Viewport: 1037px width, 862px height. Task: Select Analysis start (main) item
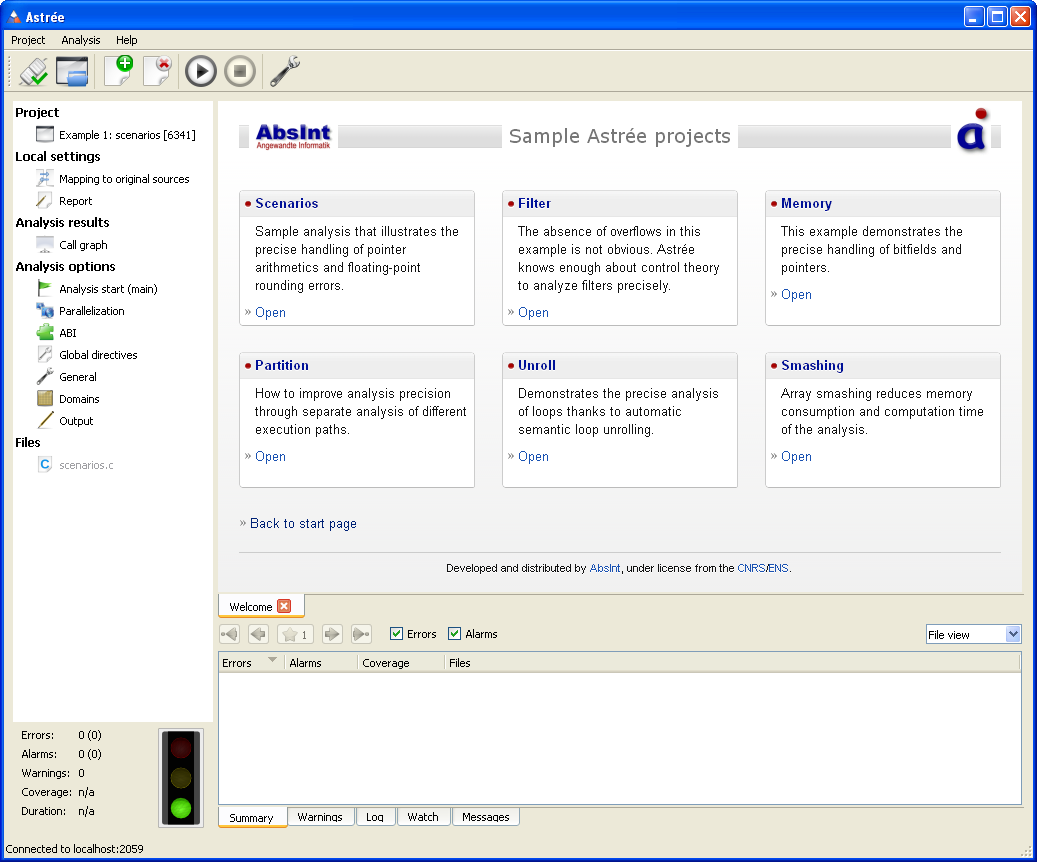pos(108,288)
